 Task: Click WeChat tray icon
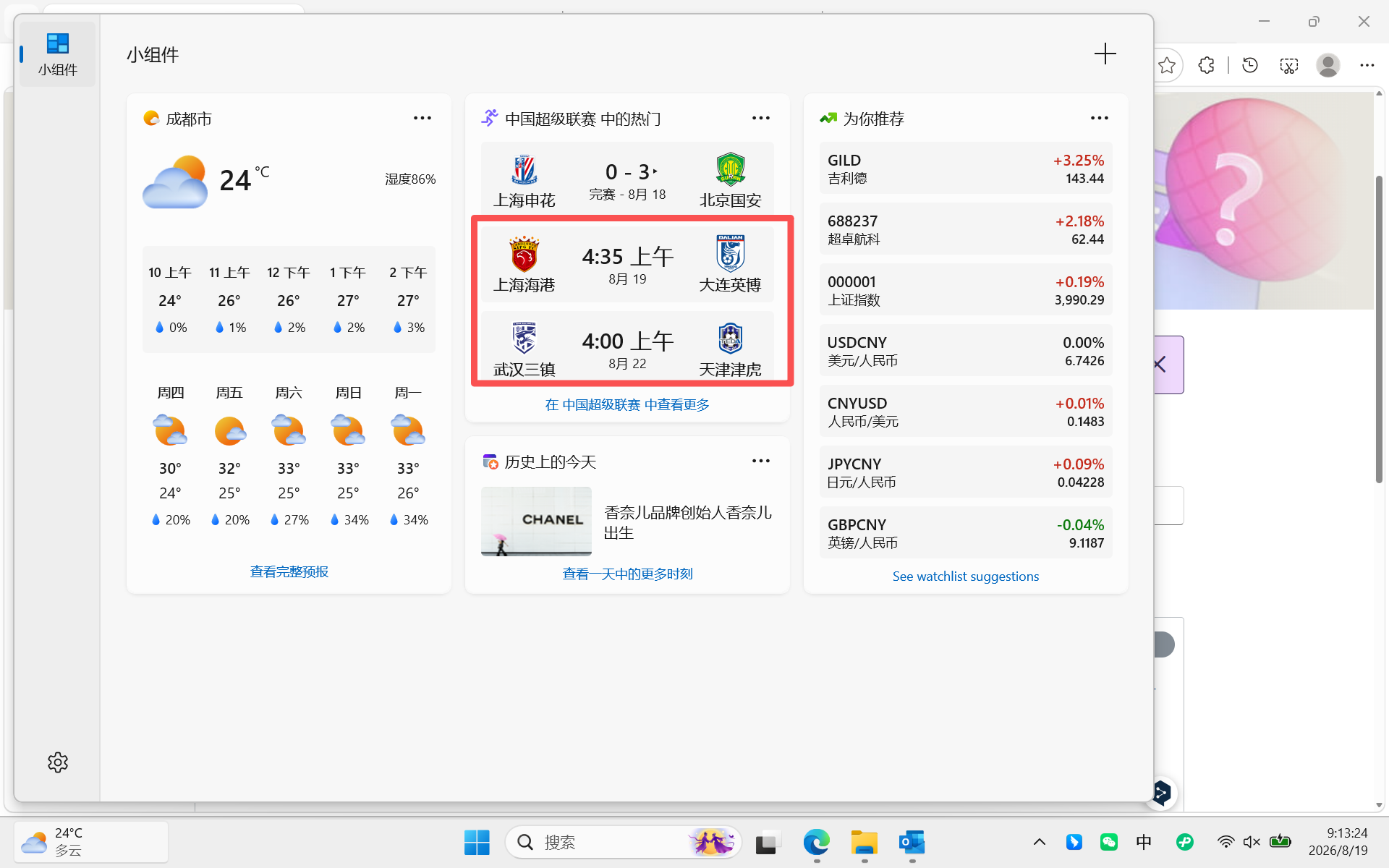pos(1109,842)
